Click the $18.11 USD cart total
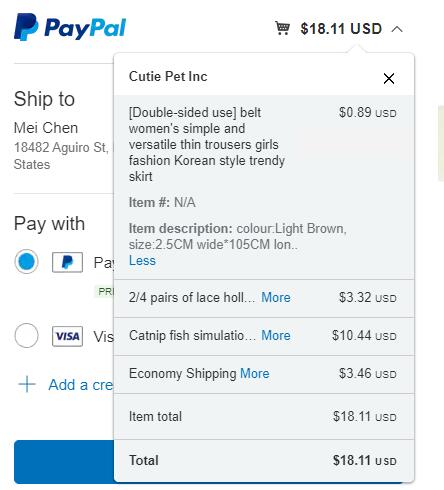This screenshot has width=444, height=490. tap(341, 29)
